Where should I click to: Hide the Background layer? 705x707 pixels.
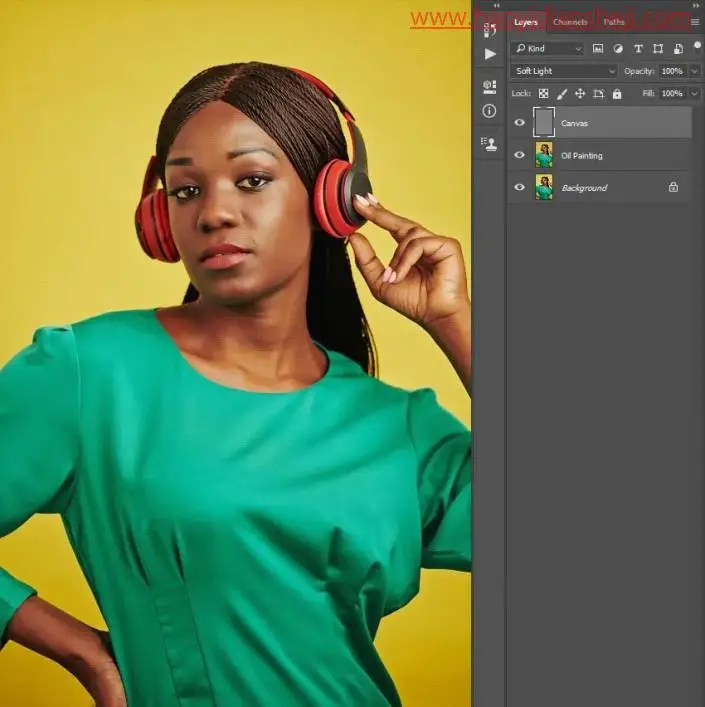519,187
